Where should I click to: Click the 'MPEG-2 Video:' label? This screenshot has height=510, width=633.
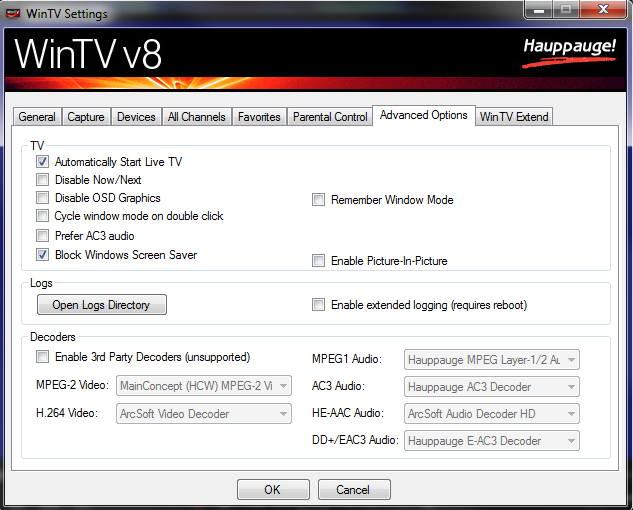tap(72, 385)
